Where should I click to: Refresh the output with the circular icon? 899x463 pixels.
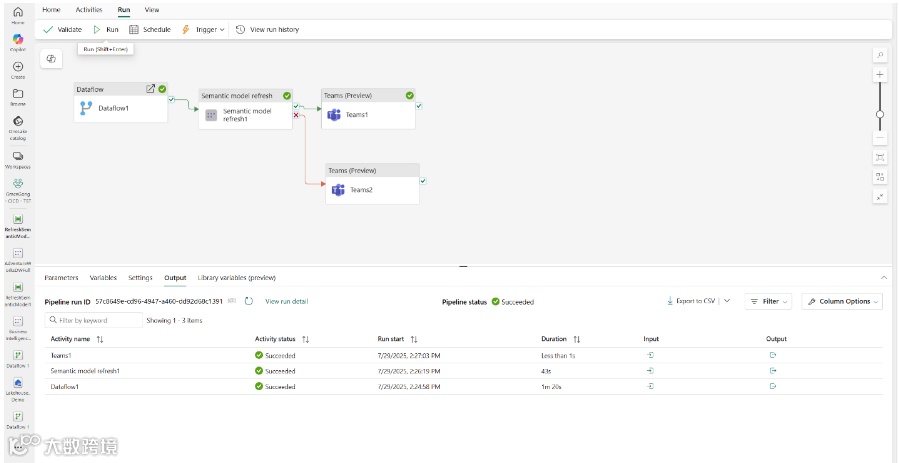click(249, 301)
